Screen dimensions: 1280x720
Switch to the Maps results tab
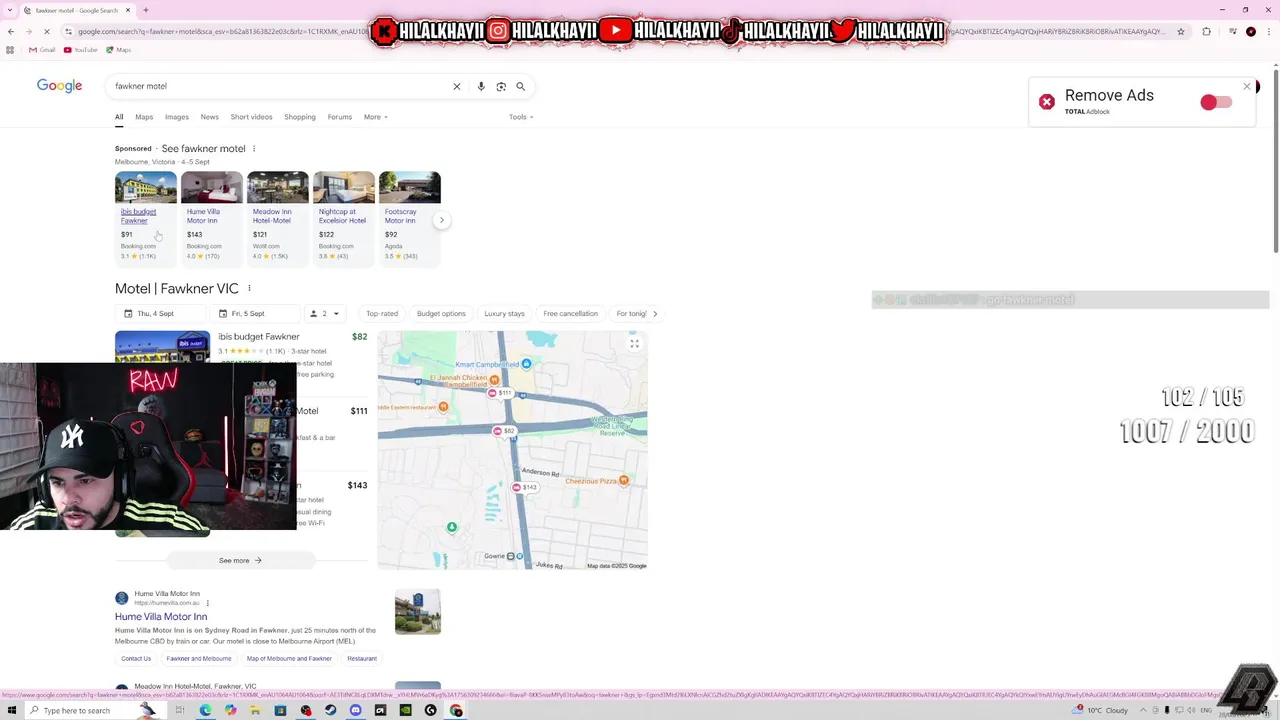point(144,117)
